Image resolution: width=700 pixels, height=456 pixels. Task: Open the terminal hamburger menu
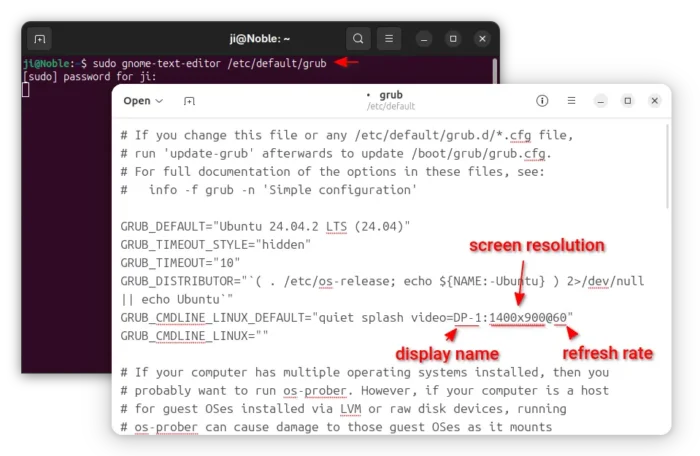[389, 39]
